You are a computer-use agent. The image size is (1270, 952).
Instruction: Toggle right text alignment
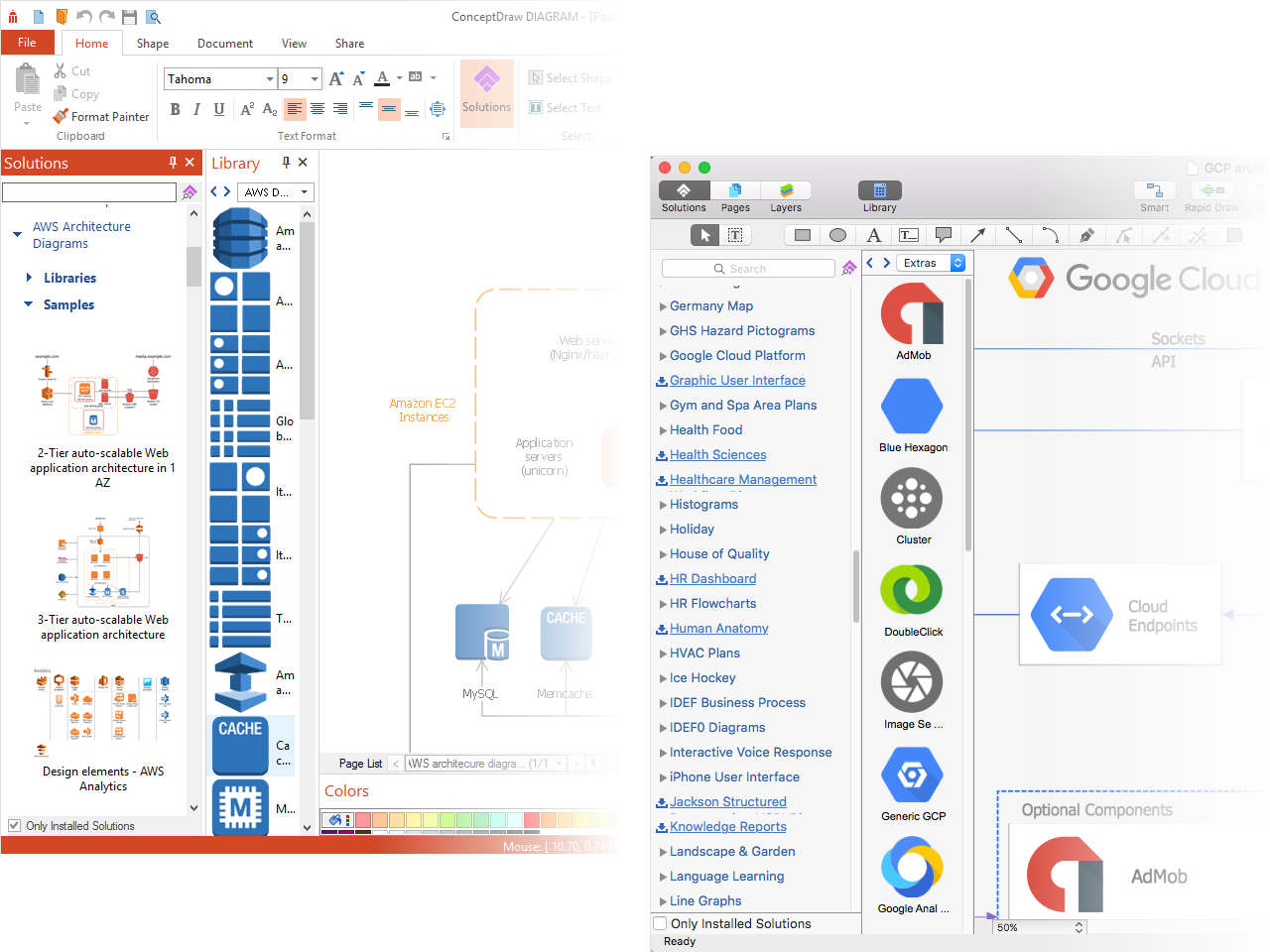(340, 109)
